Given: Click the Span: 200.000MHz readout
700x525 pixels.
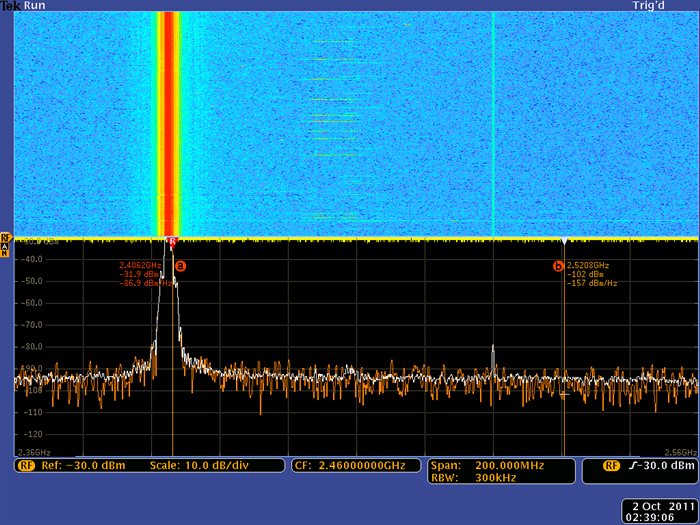Looking at the screenshot, I should tap(488, 466).
